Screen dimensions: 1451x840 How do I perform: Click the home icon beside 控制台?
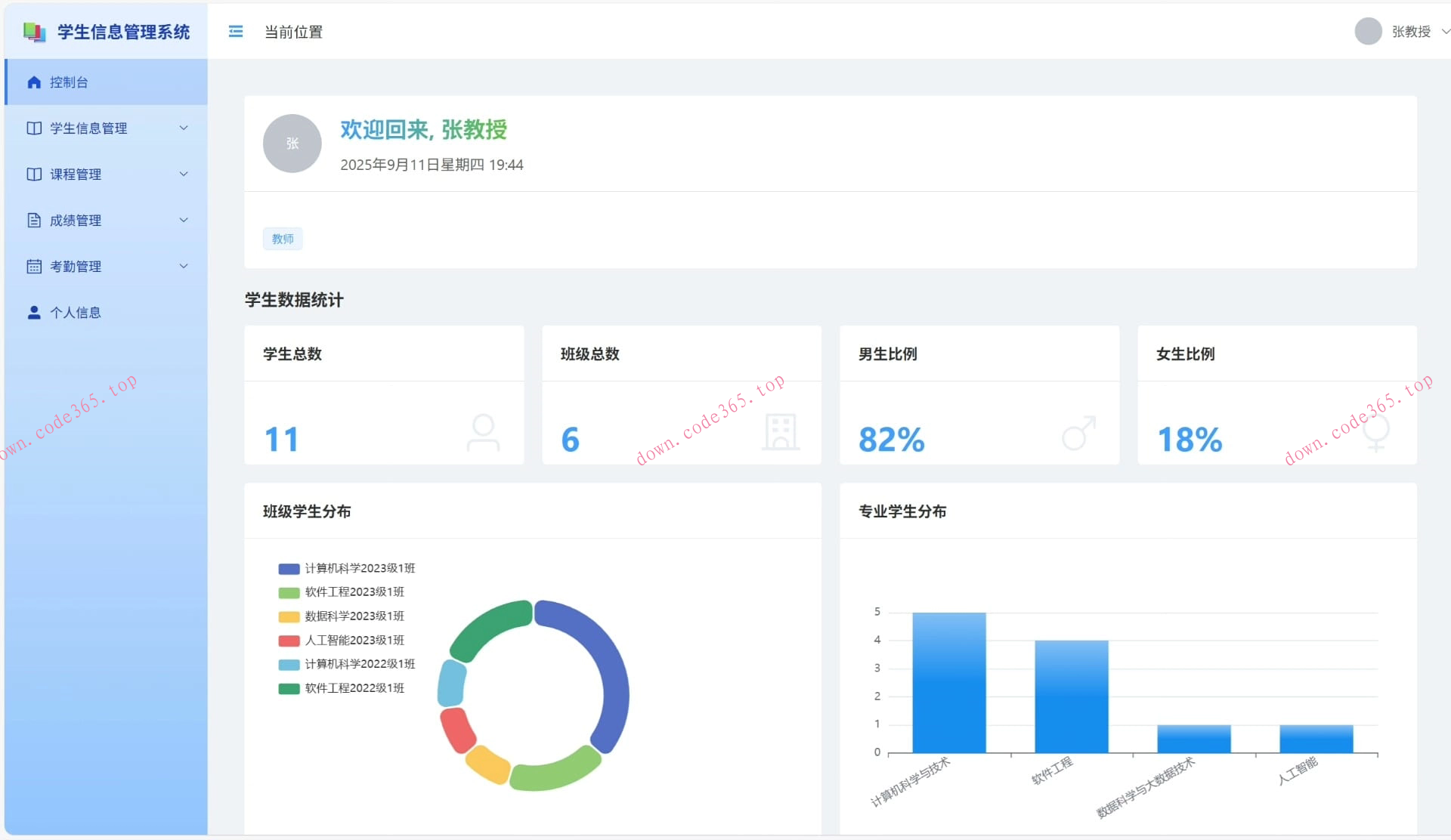click(34, 82)
